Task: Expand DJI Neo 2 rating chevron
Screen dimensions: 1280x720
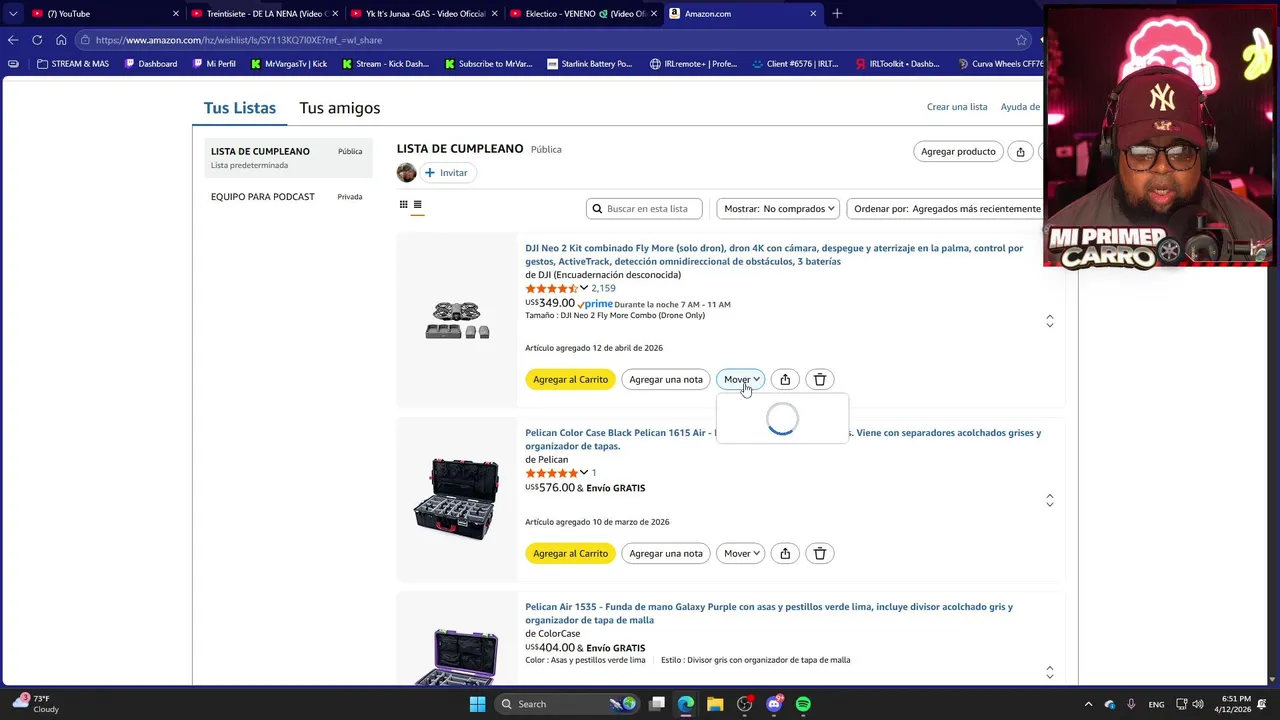Action: (x=584, y=288)
